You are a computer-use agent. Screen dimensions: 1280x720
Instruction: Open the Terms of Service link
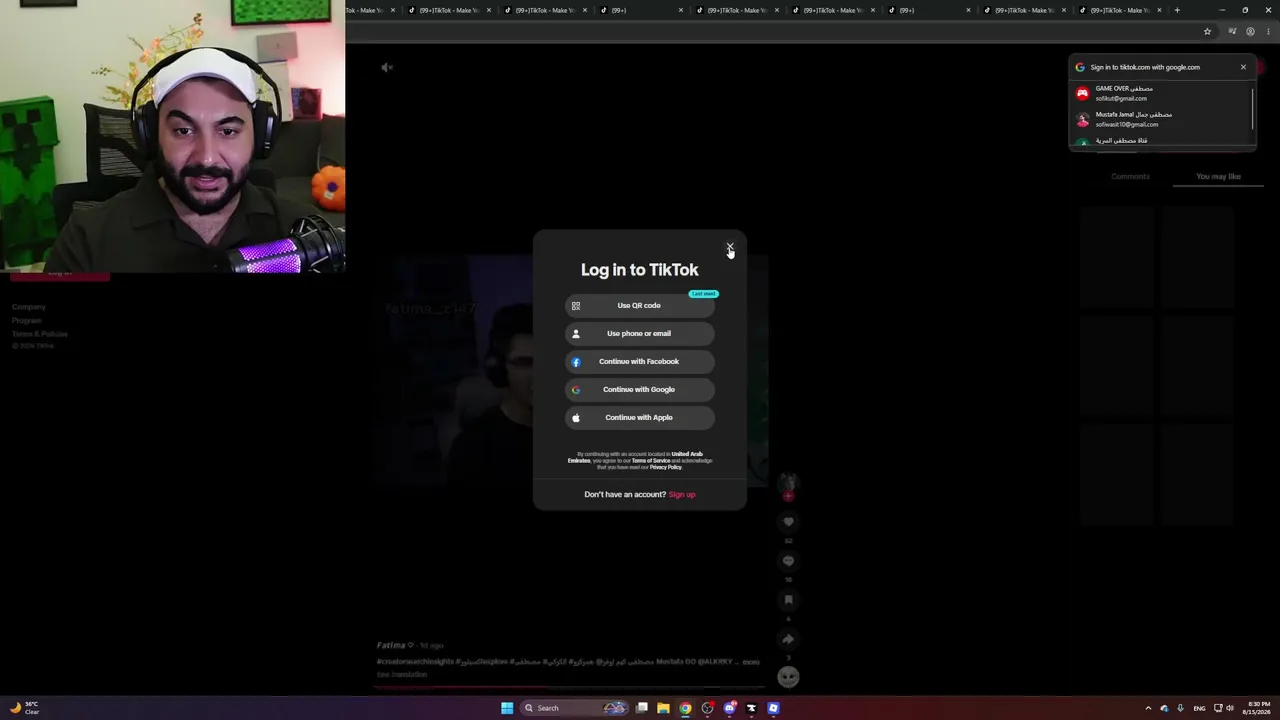click(651, 461)
